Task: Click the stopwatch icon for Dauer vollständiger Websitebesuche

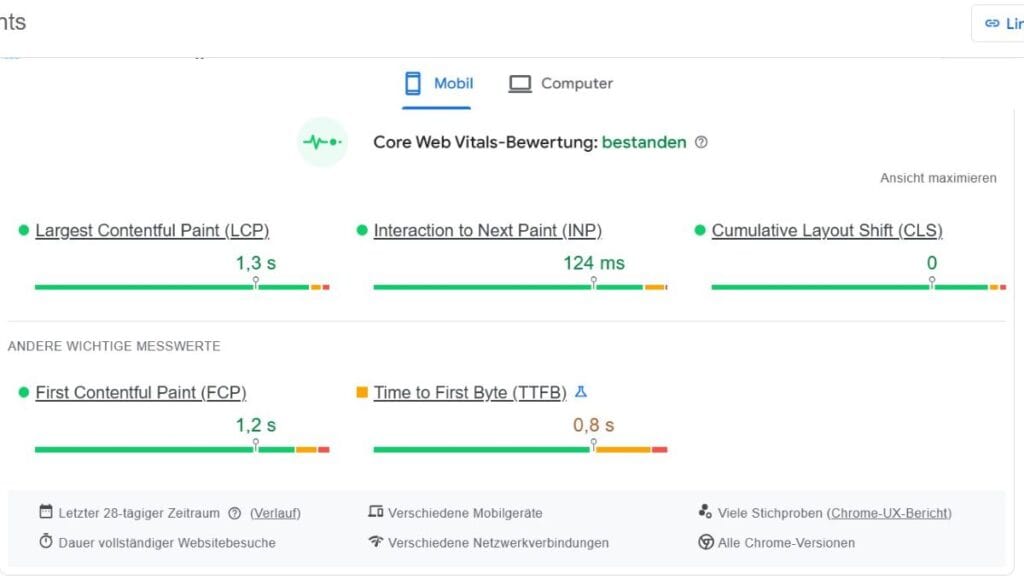Action: [46, 542]
